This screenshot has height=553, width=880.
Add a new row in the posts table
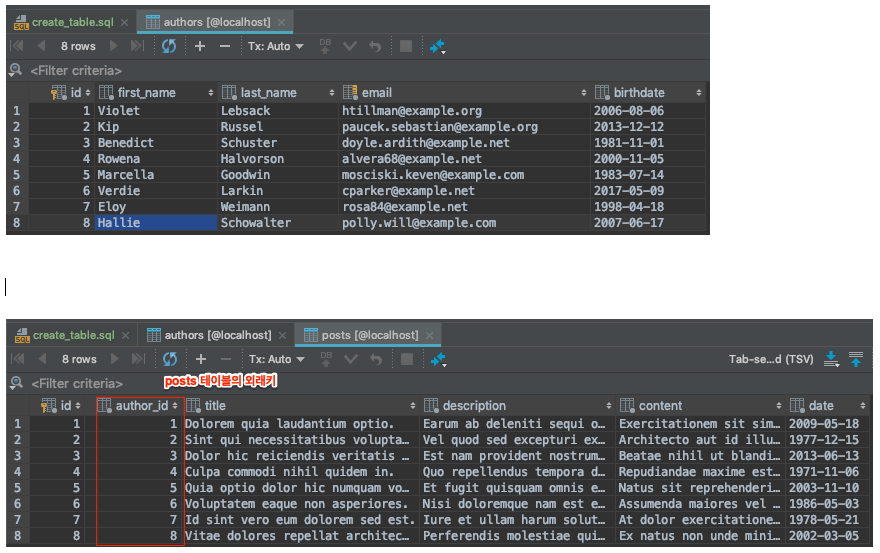click(x=200, y=359)
